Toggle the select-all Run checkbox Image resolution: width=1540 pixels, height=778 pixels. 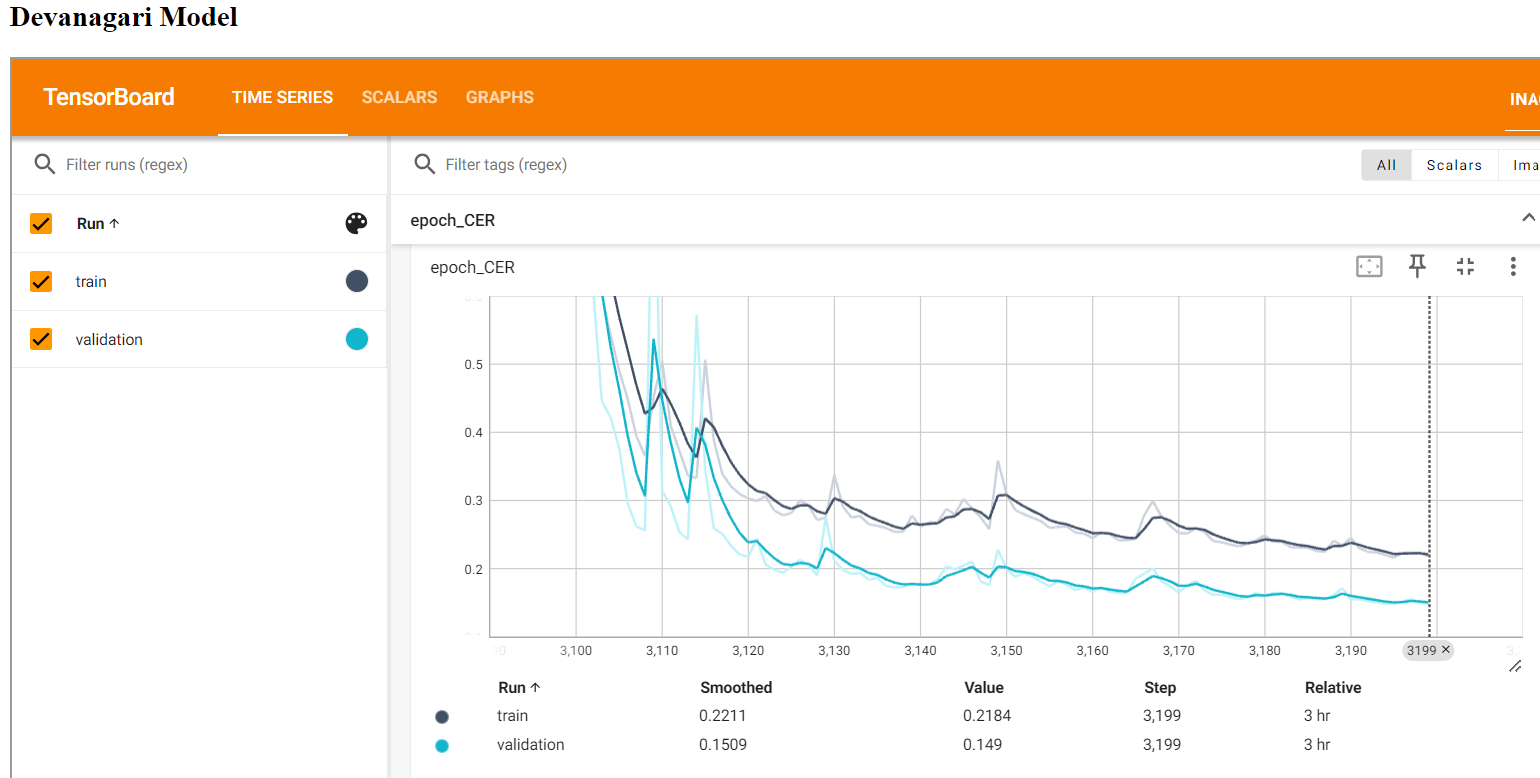coord(41,224)
